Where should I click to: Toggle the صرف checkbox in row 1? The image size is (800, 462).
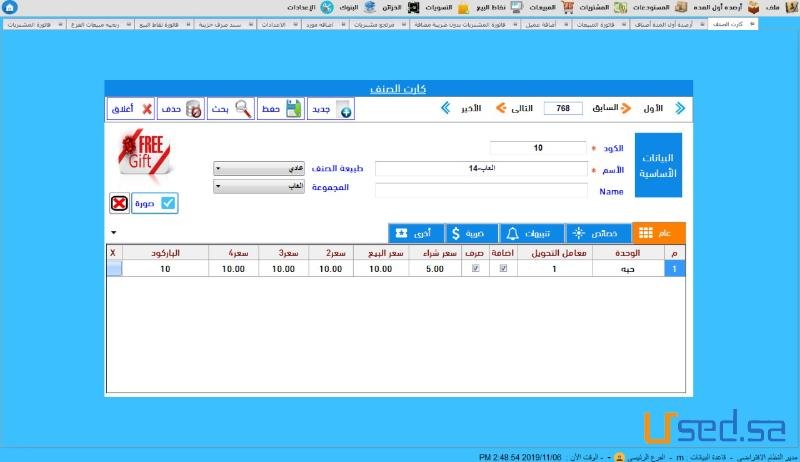coord(476,268)
